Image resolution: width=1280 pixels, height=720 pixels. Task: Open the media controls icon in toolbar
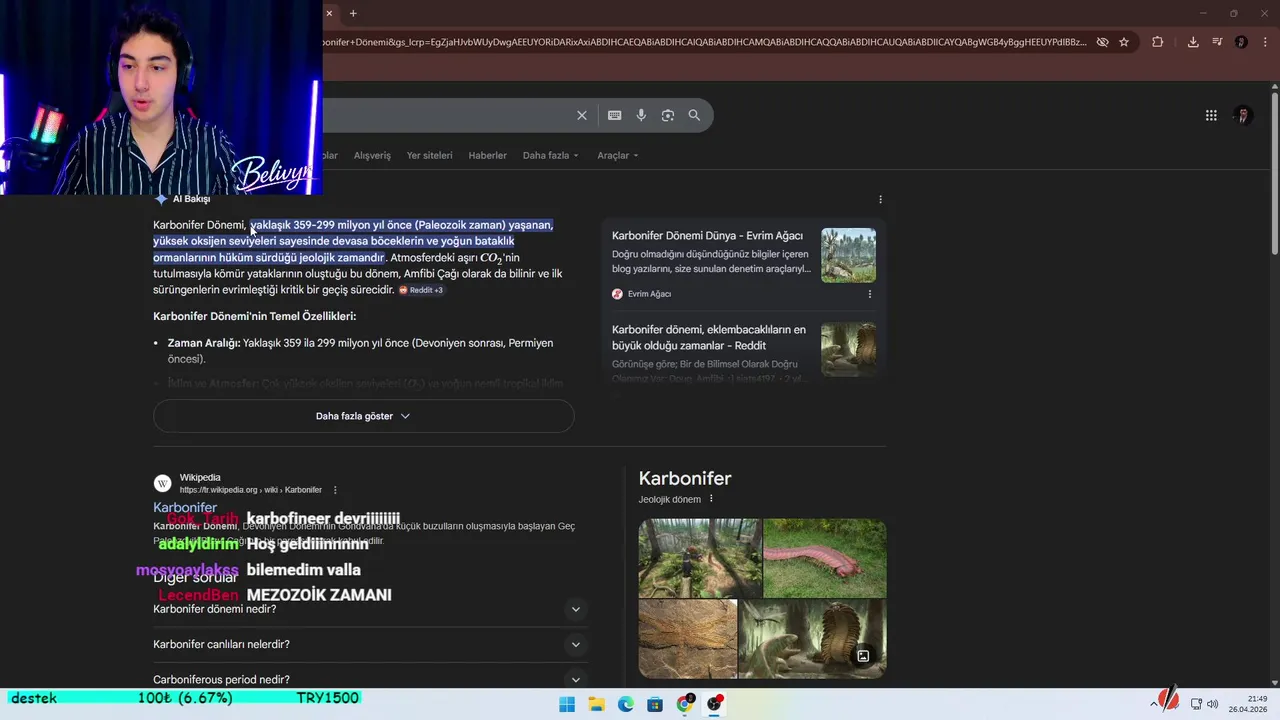tap(1217, 42)
